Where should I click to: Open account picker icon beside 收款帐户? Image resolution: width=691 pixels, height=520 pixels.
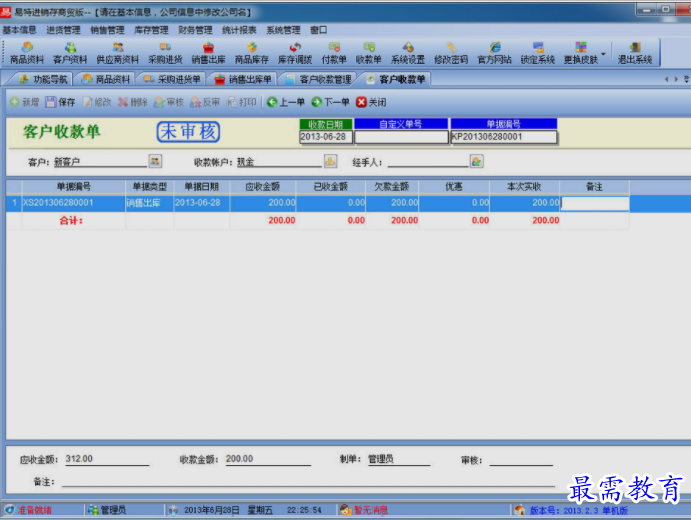(x=331, y=161)
